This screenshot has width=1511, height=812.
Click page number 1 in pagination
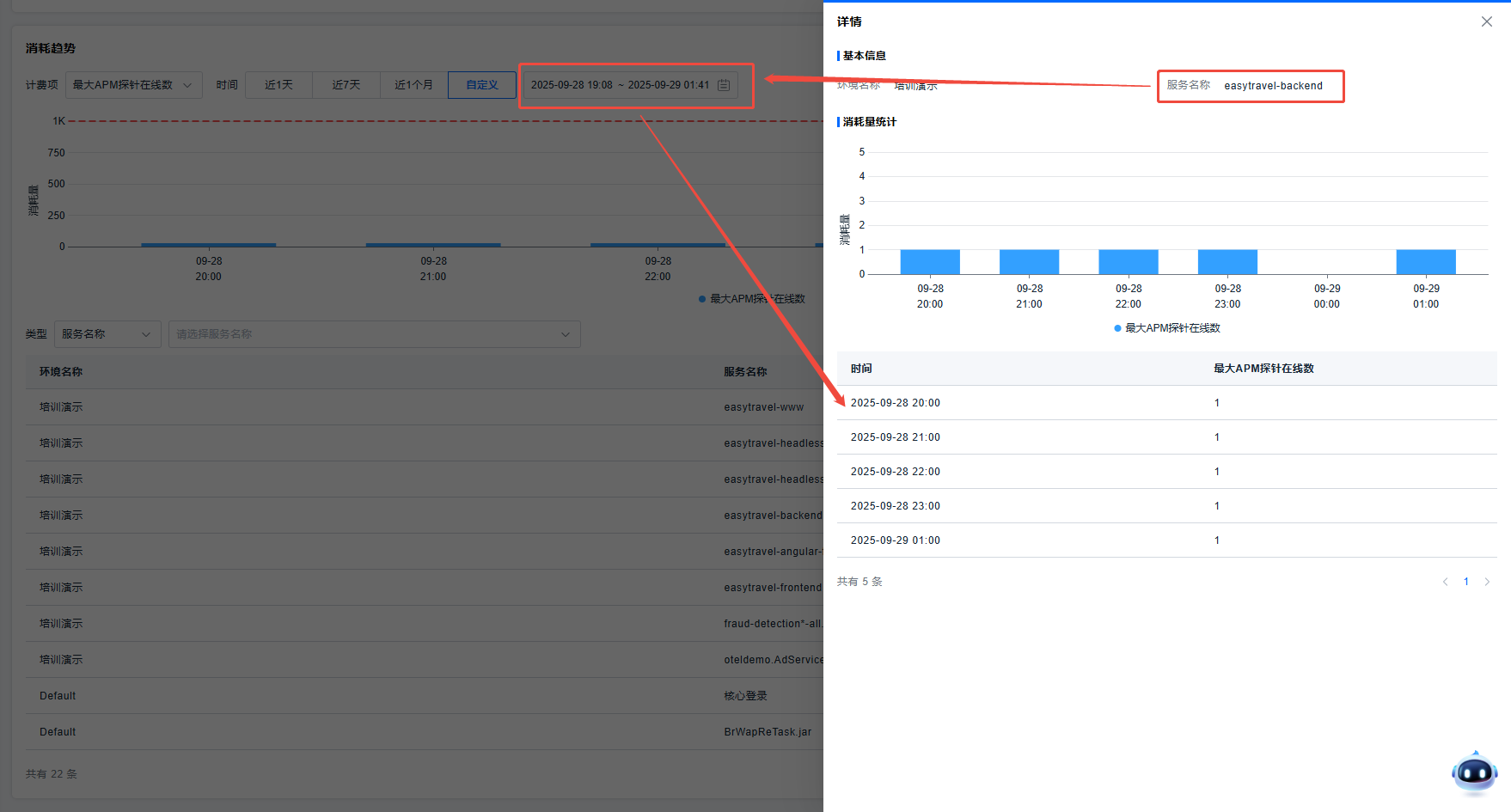(1466, 582)
